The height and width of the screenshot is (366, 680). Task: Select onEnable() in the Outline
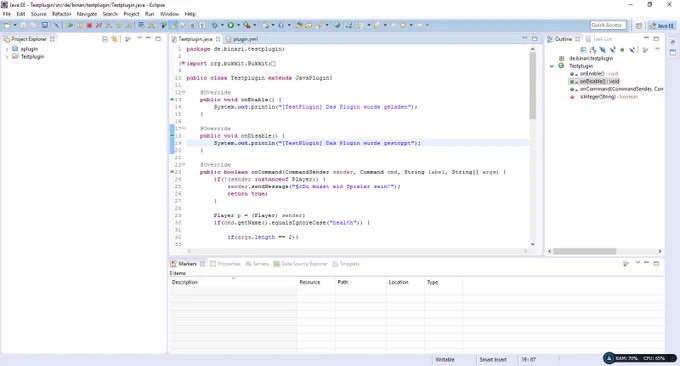tap(599, 74)
